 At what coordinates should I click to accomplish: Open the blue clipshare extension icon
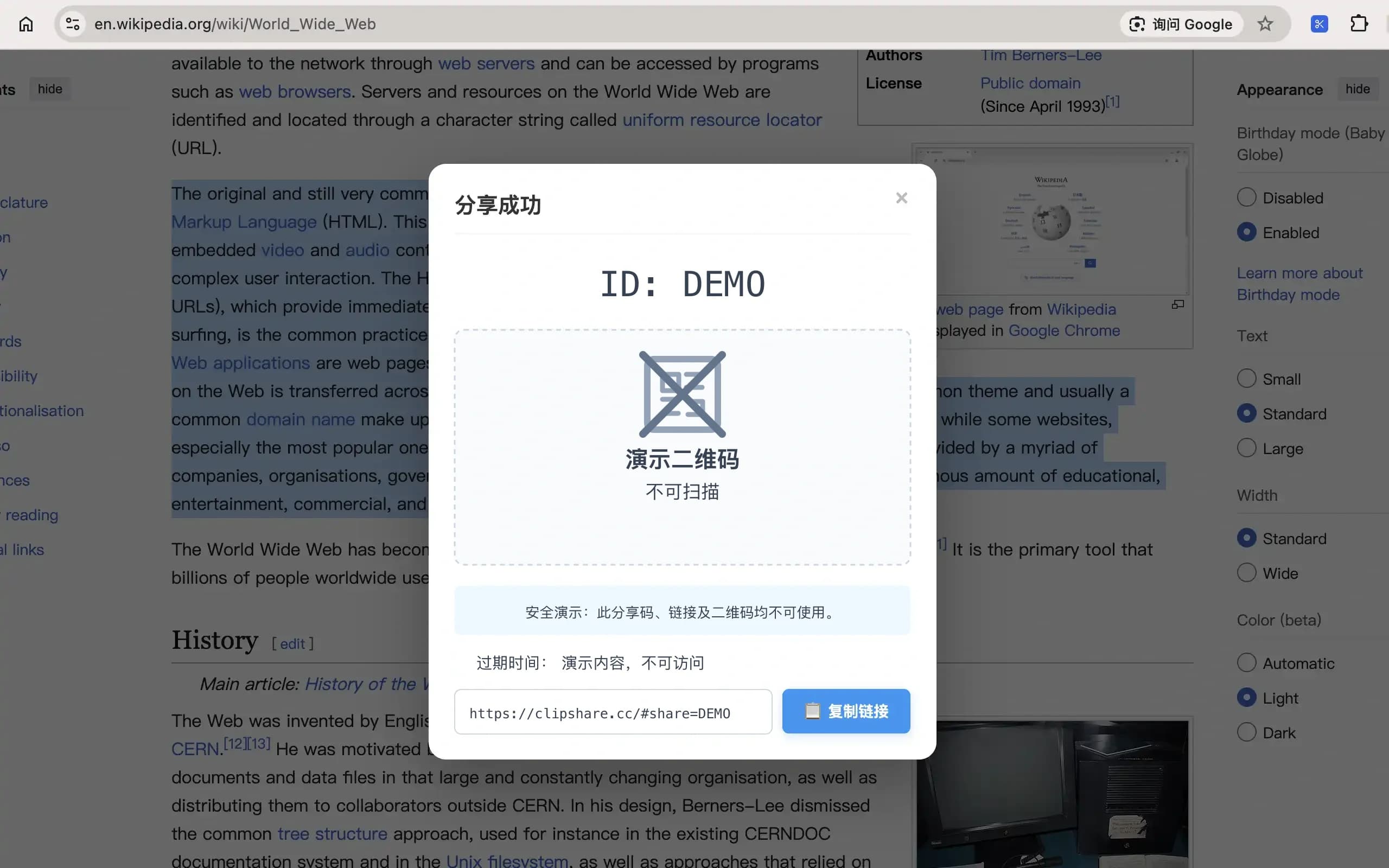[1319, 24]
